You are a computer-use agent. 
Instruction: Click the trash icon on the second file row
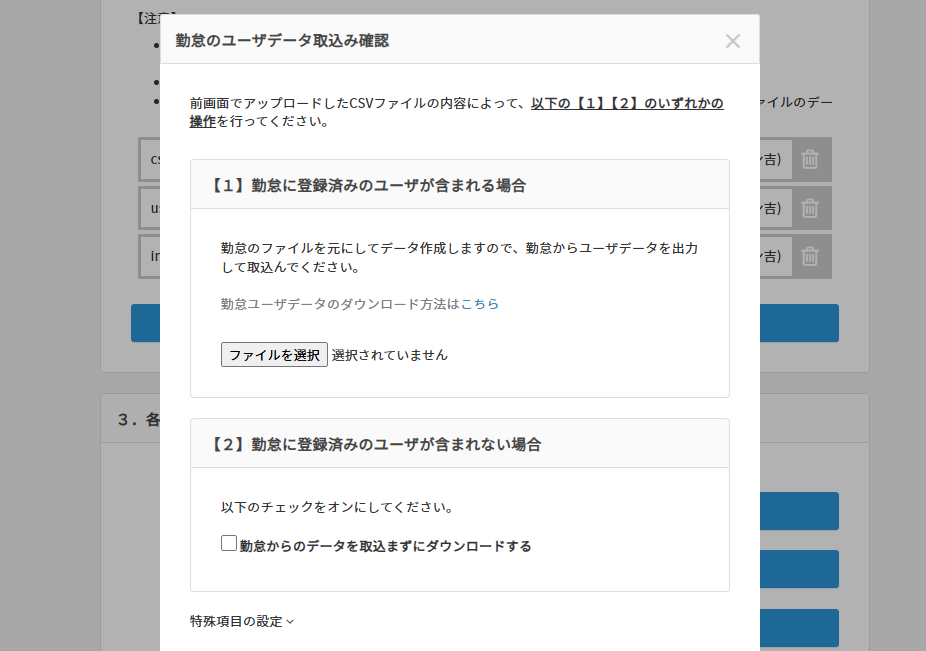point(810,208)
